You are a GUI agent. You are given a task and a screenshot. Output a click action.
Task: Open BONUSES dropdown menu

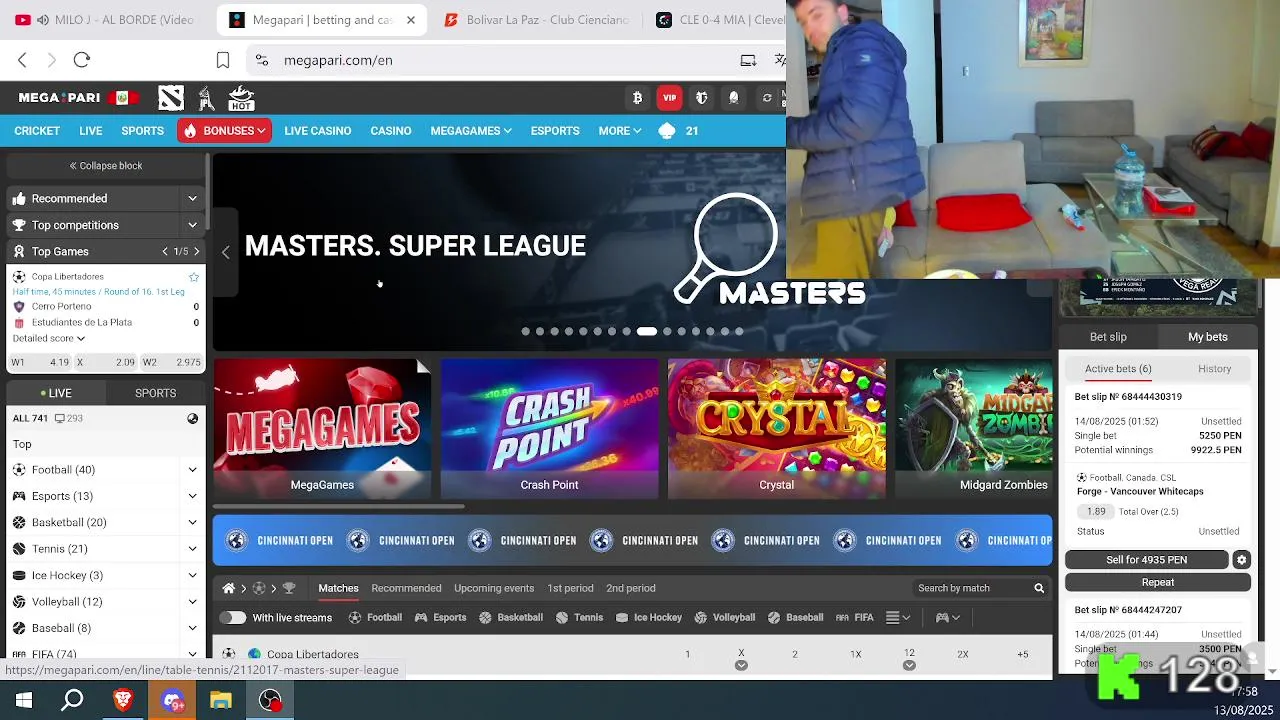pos(225,131)
